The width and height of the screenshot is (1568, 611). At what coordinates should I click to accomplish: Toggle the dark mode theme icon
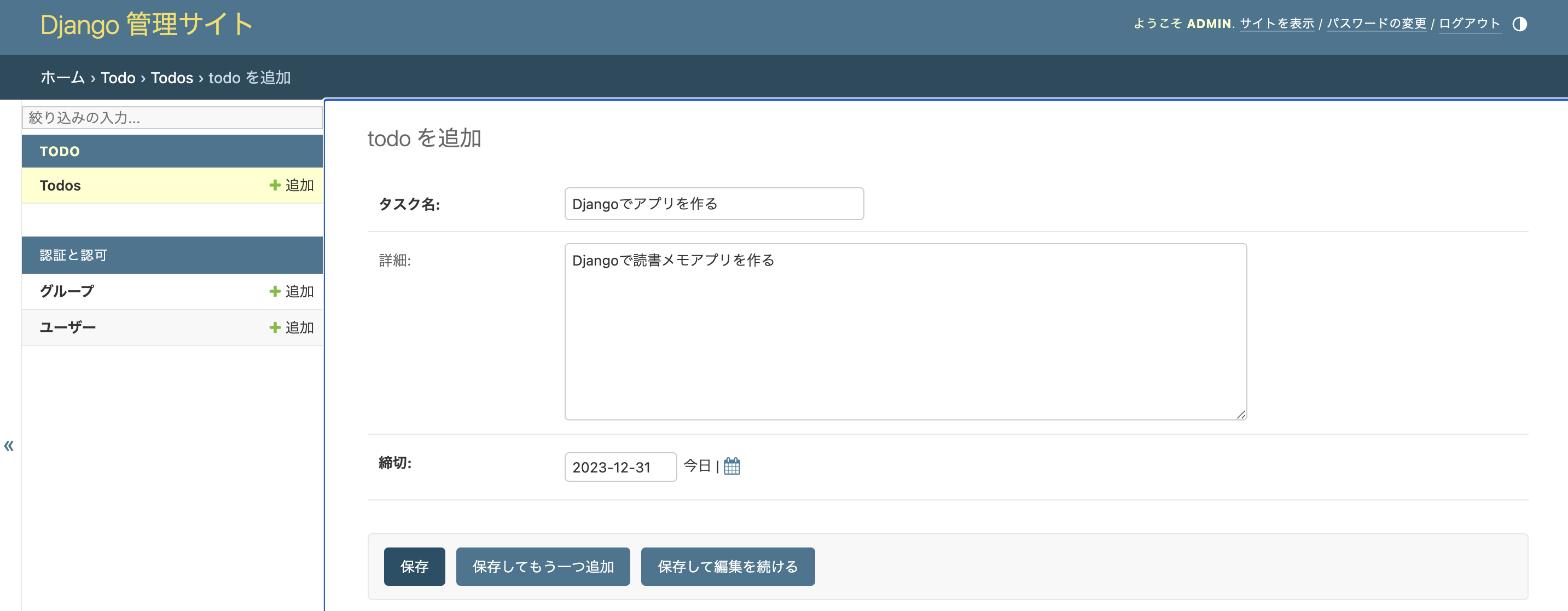1520,24
